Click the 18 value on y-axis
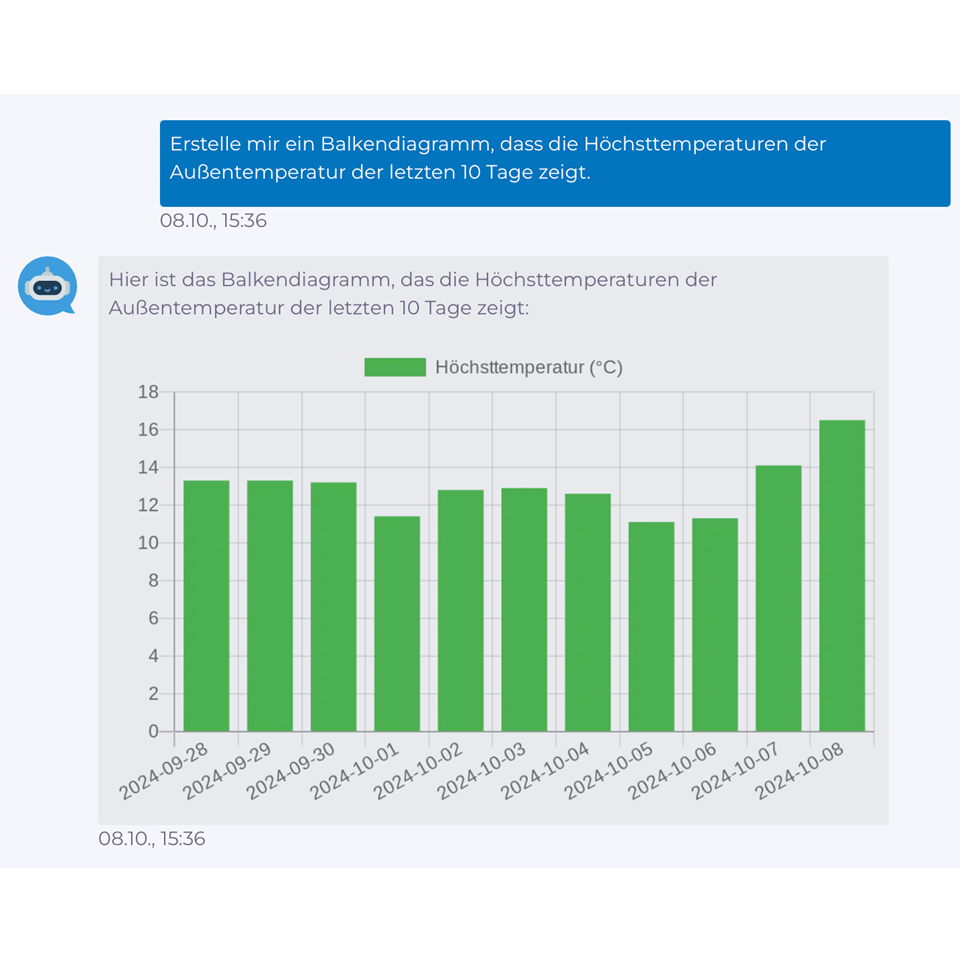Viewport: 960px width, 960px height. [x=148, y=392]
